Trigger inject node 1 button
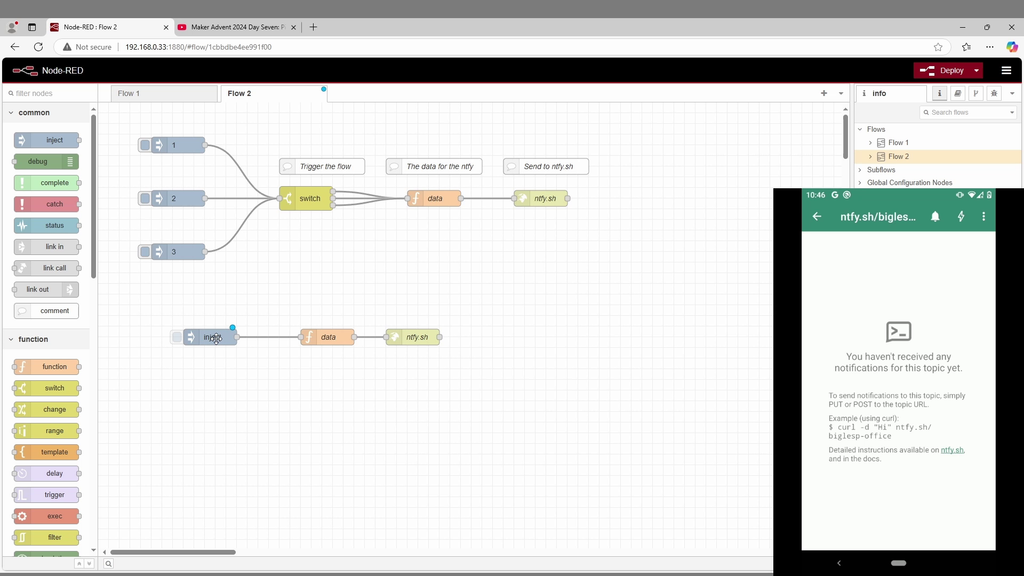This screenshot has height=576, width=1024. (x=145, y=145)
